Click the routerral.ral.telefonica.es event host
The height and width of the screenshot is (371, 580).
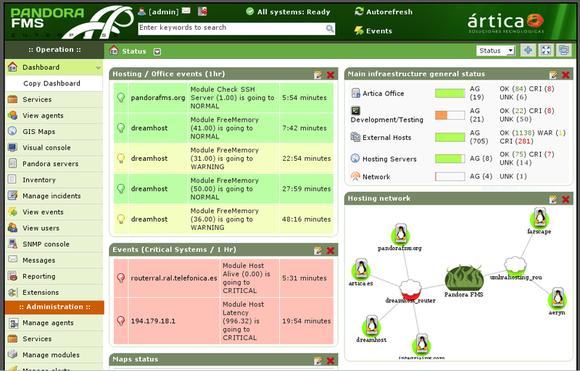pyautogui.click(x=174, y=278)
